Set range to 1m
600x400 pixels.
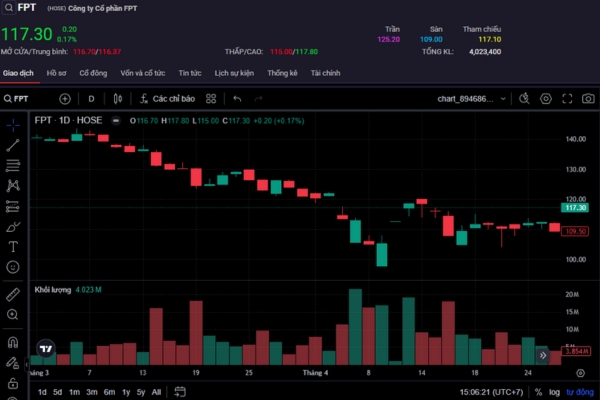point(74,392)
